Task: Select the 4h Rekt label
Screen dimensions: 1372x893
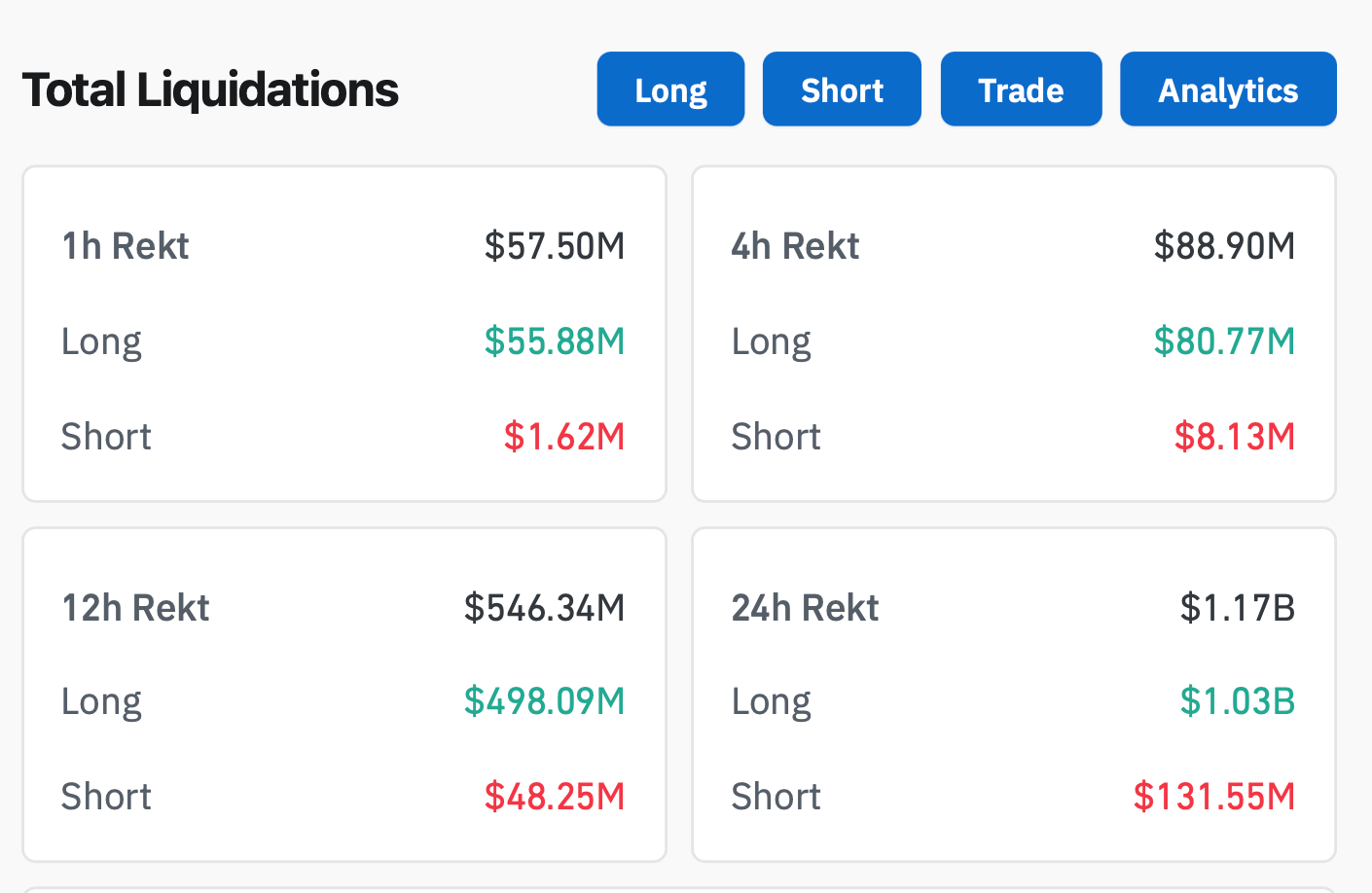Action: [x=795, y=246]
